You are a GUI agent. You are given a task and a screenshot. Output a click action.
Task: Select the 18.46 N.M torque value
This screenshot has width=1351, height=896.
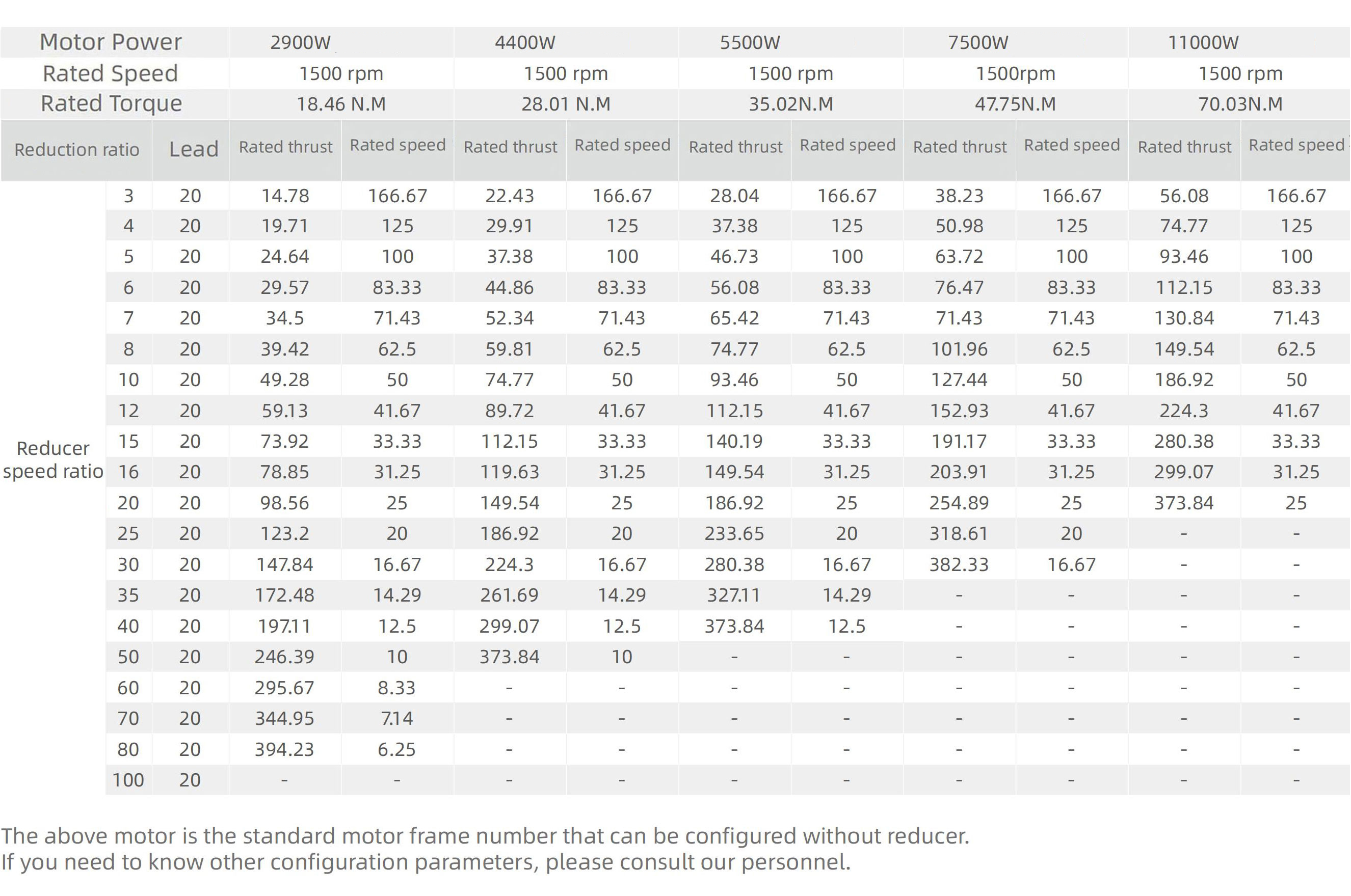(341, 104)
